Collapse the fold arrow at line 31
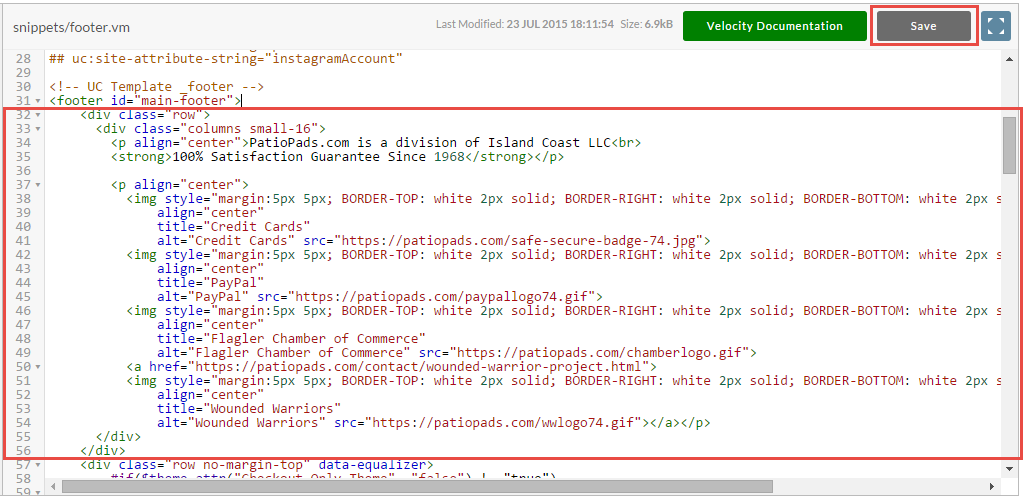1024x501 pixels. pos(38,101)
